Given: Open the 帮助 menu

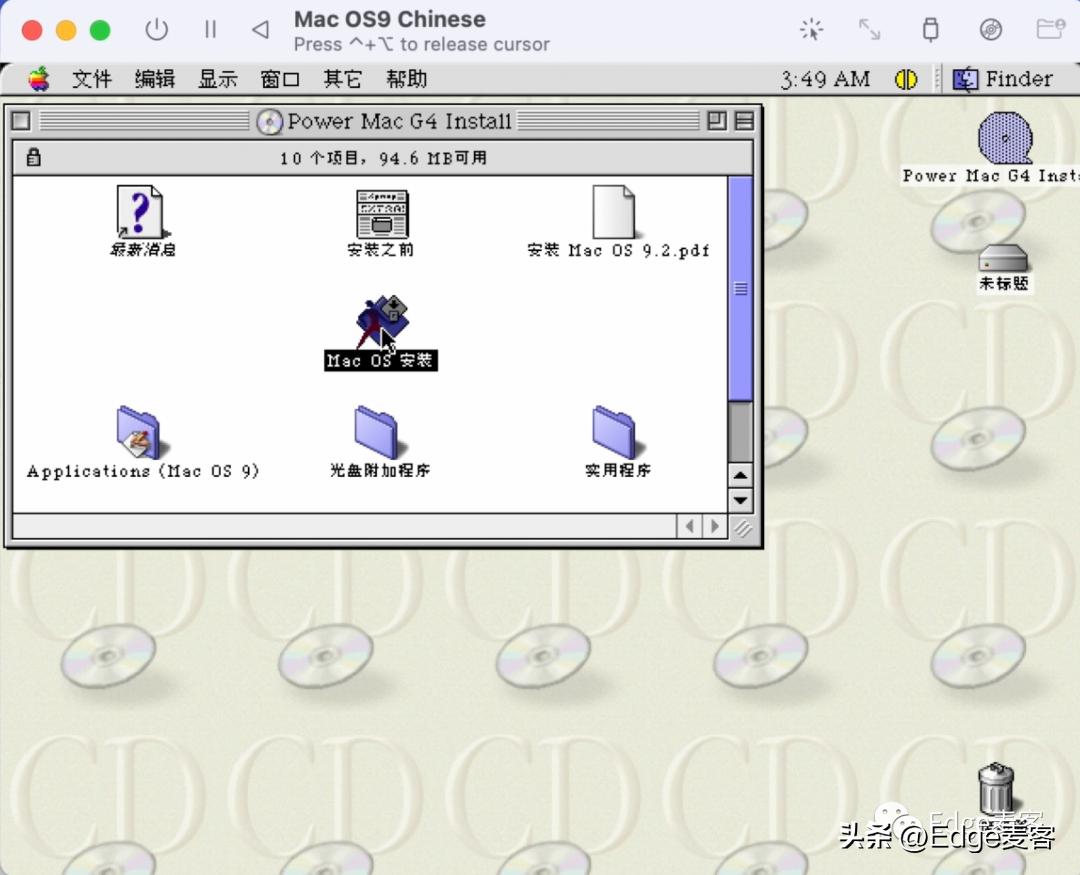Looking at the screenshot, I should [x=405, y=78].
